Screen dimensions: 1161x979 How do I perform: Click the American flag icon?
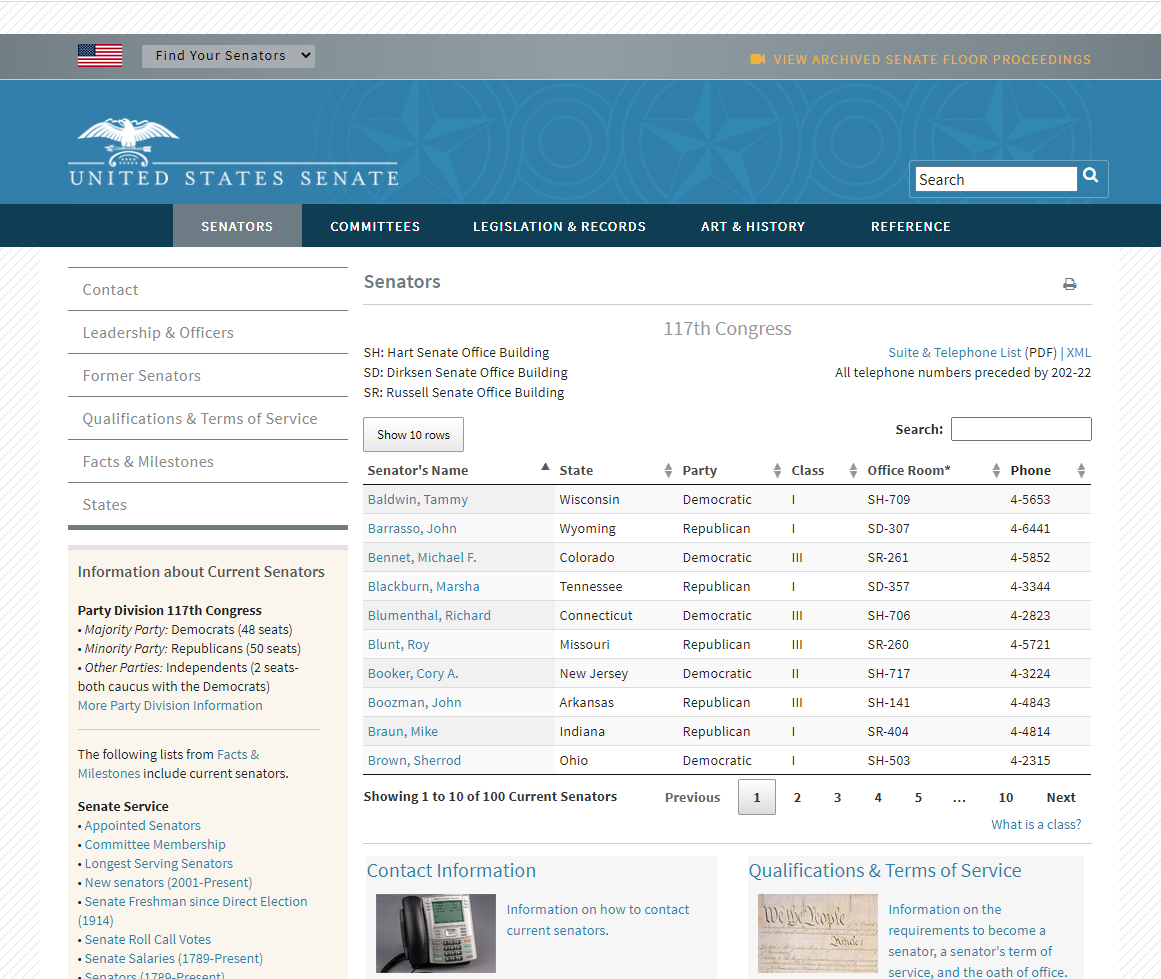(100, 56)
